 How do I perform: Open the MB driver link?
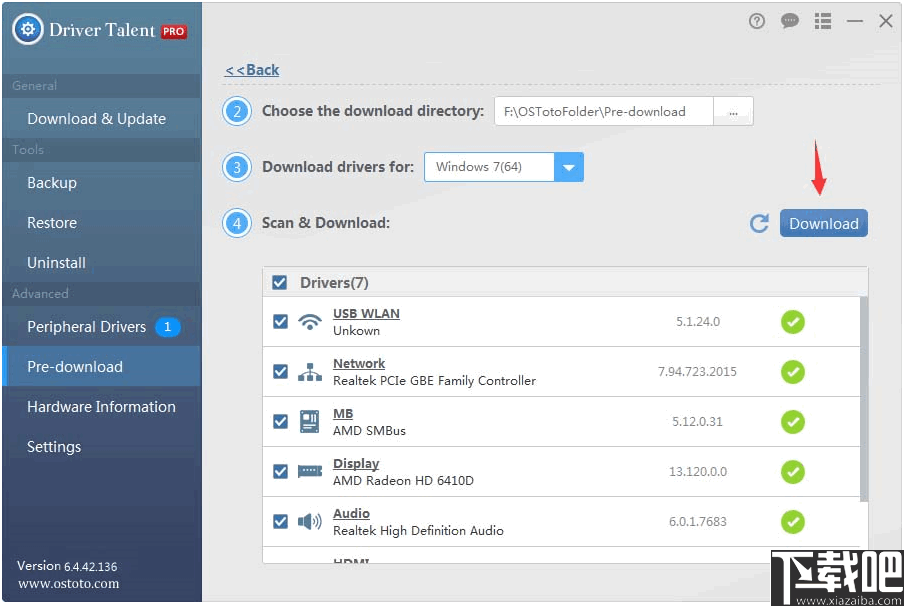tap(343, 414)
